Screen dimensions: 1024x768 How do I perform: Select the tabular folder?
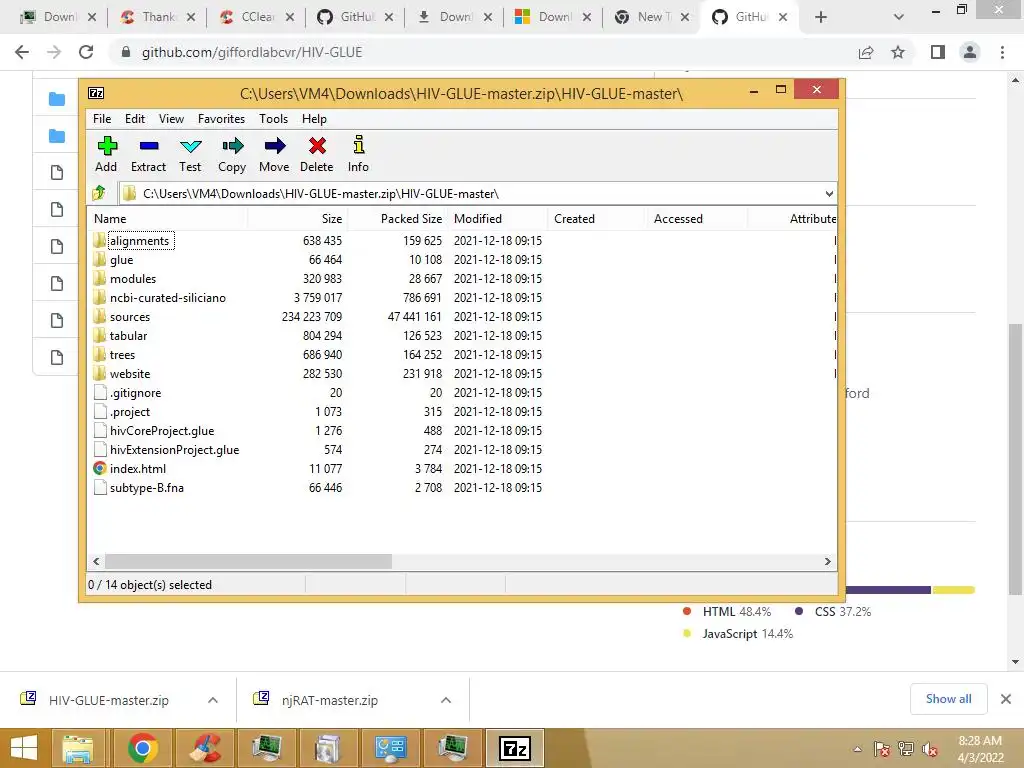coord(129,336)
